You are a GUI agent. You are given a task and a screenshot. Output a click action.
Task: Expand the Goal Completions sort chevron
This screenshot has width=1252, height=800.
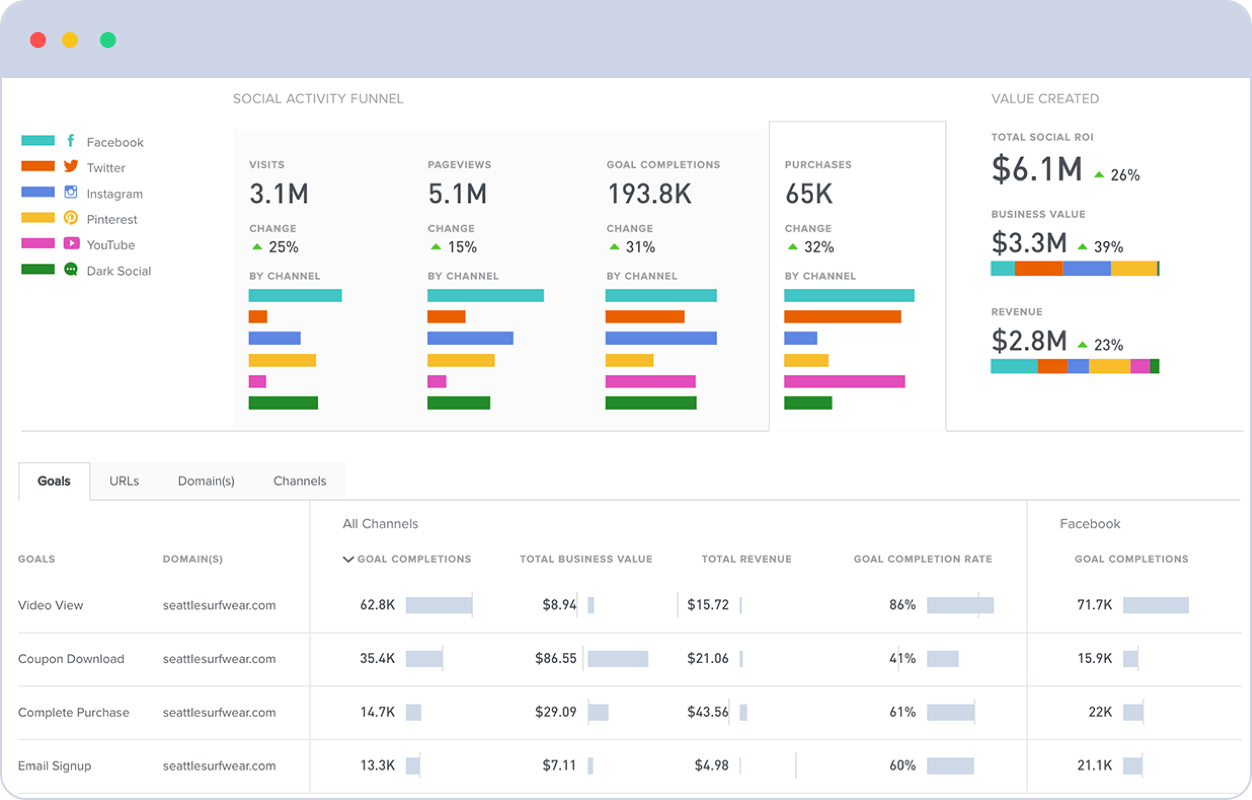coord(348,559)
